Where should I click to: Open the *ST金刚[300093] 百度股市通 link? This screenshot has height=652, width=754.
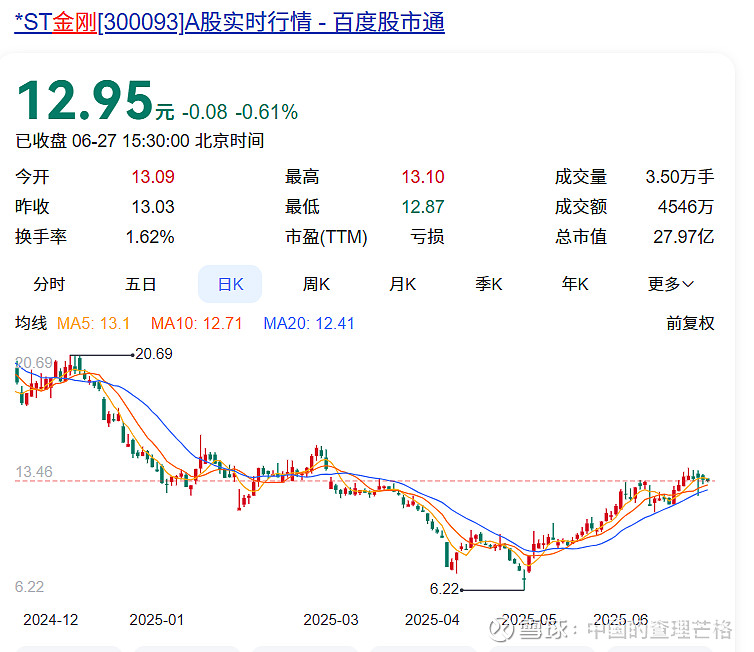click(229, 23)
